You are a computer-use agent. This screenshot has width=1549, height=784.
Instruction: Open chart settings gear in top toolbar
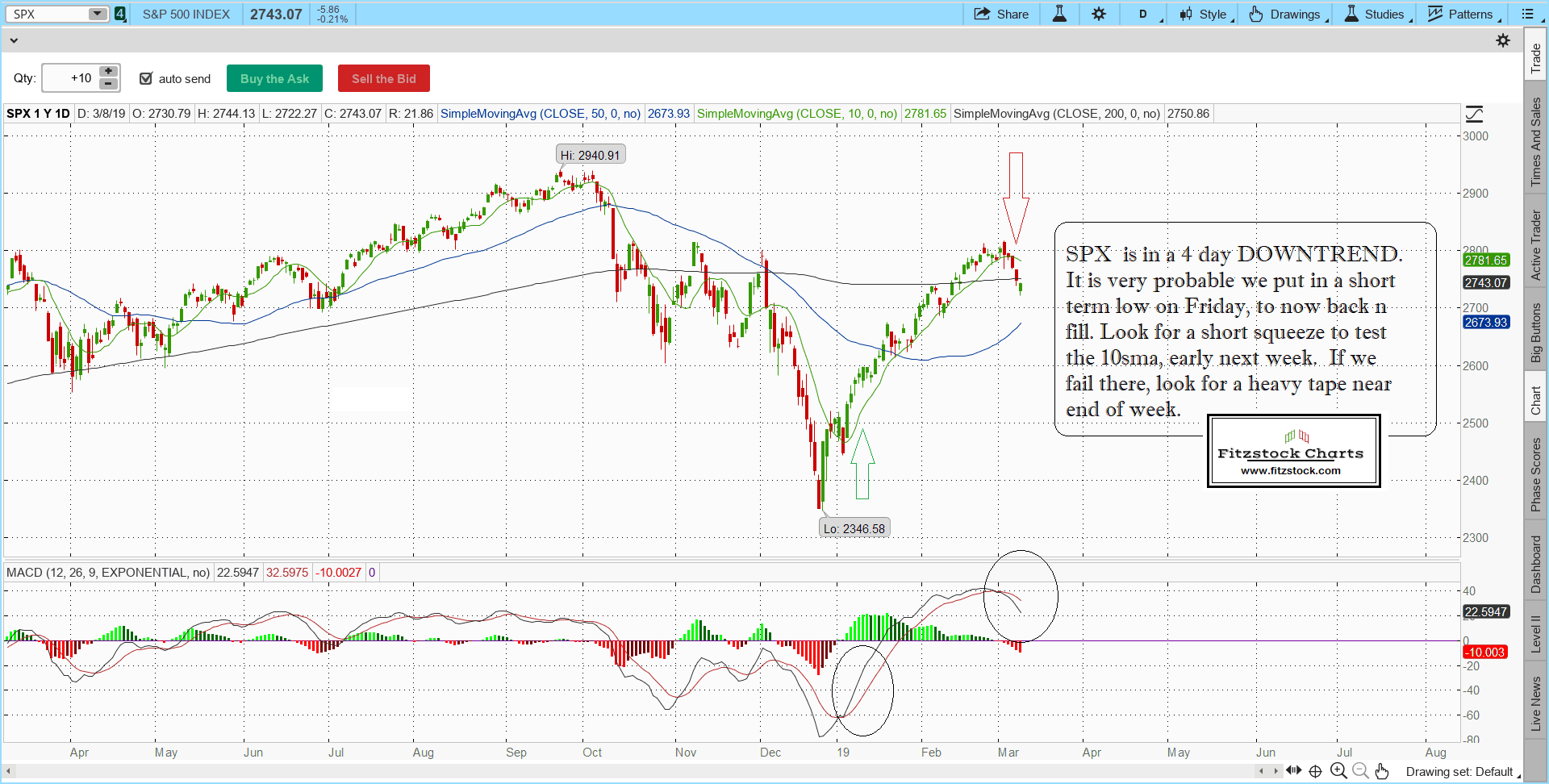(x=1099, y=14)
